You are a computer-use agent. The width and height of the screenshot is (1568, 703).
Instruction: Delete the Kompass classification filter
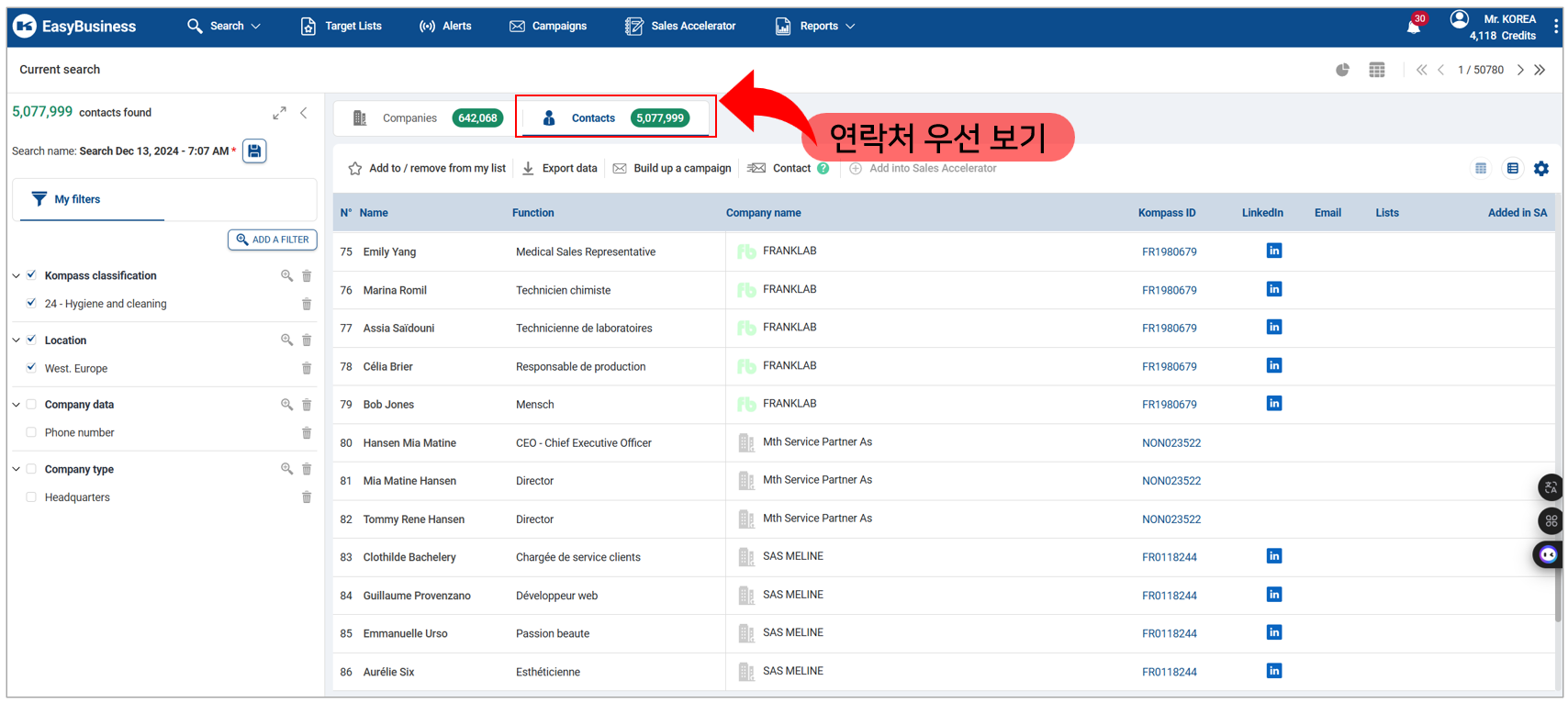(307, 275)
